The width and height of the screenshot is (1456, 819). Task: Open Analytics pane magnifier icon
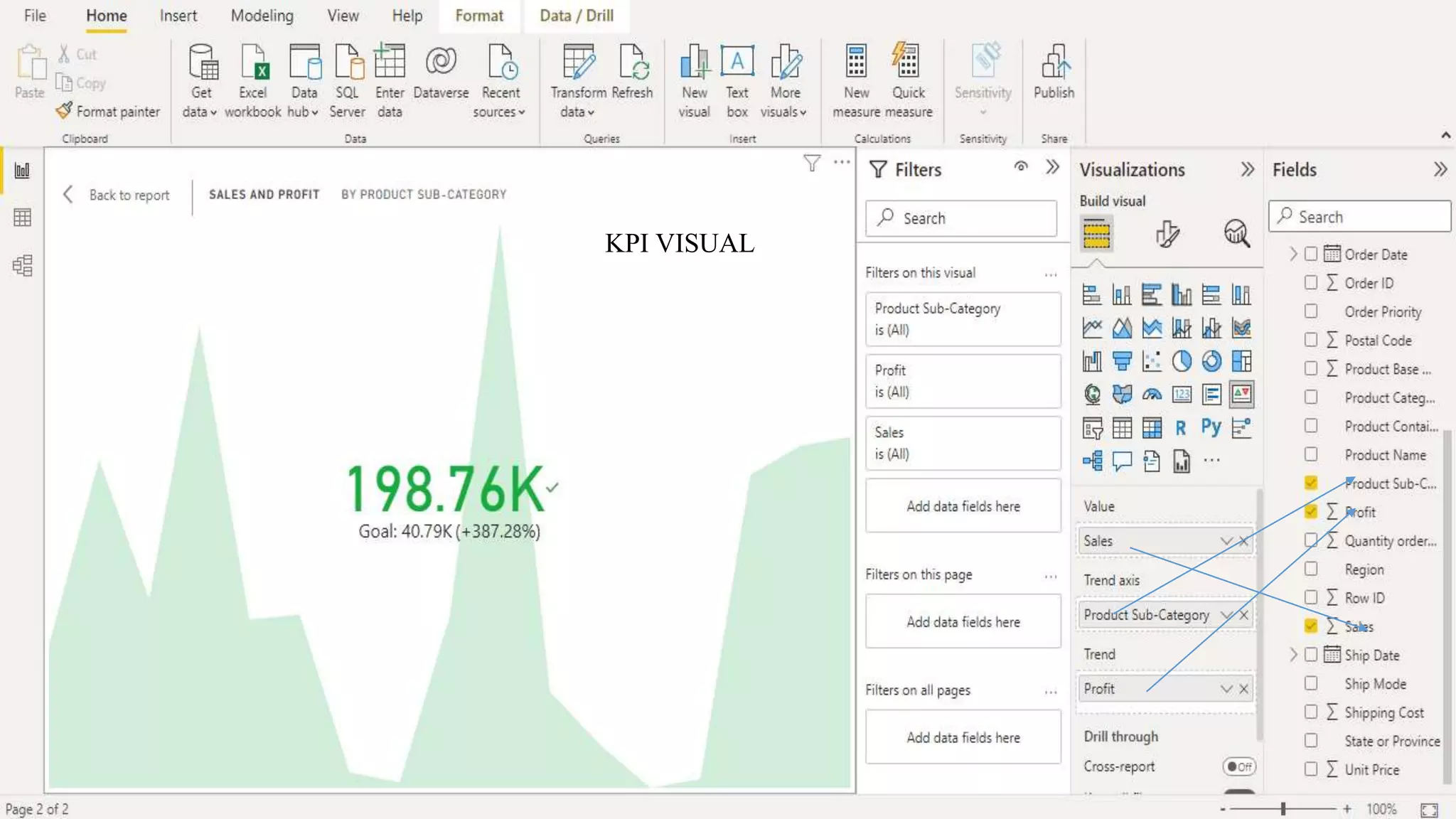[x=1237, y=233]
